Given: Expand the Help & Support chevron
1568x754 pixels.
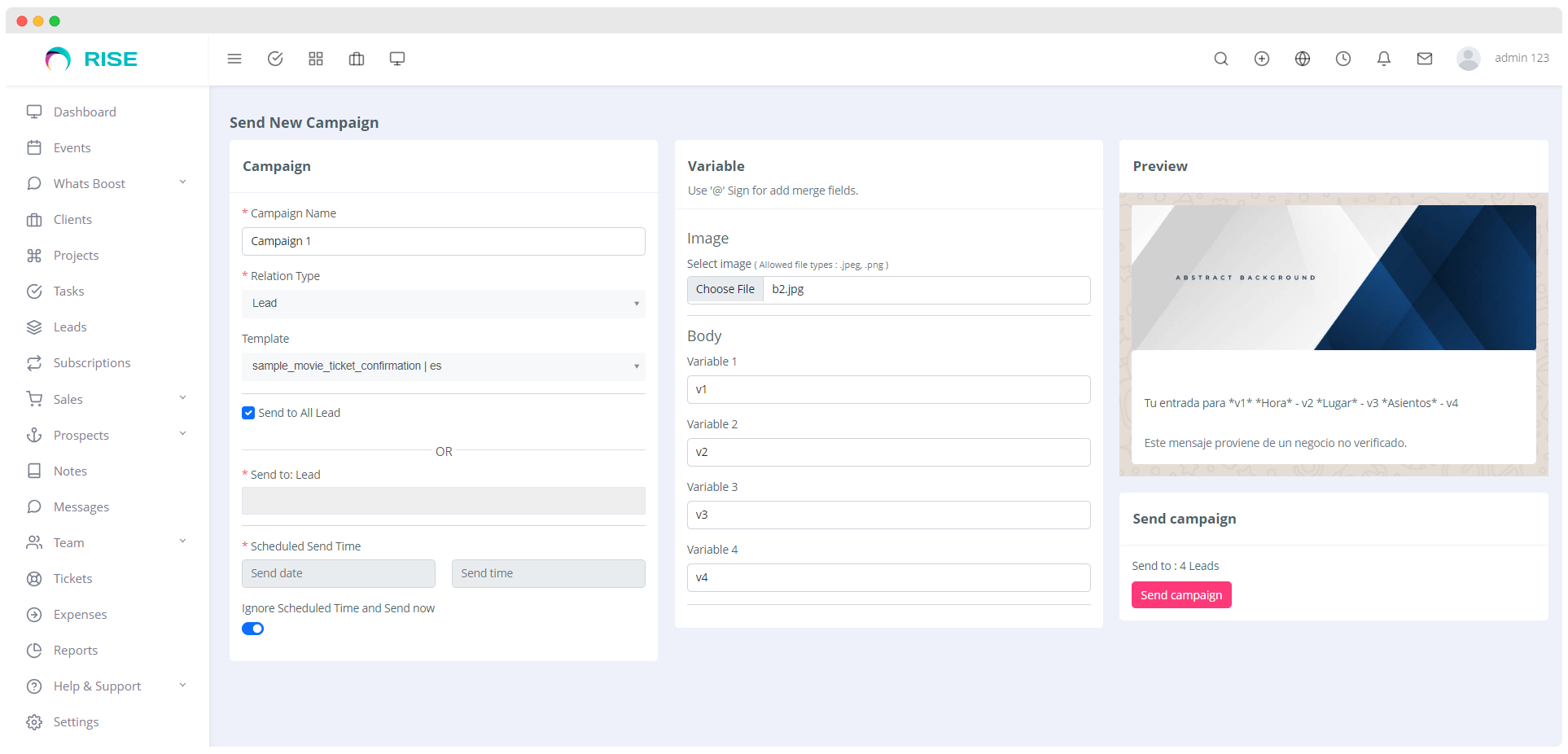Looking at the screenshot, I should point(182,686).
